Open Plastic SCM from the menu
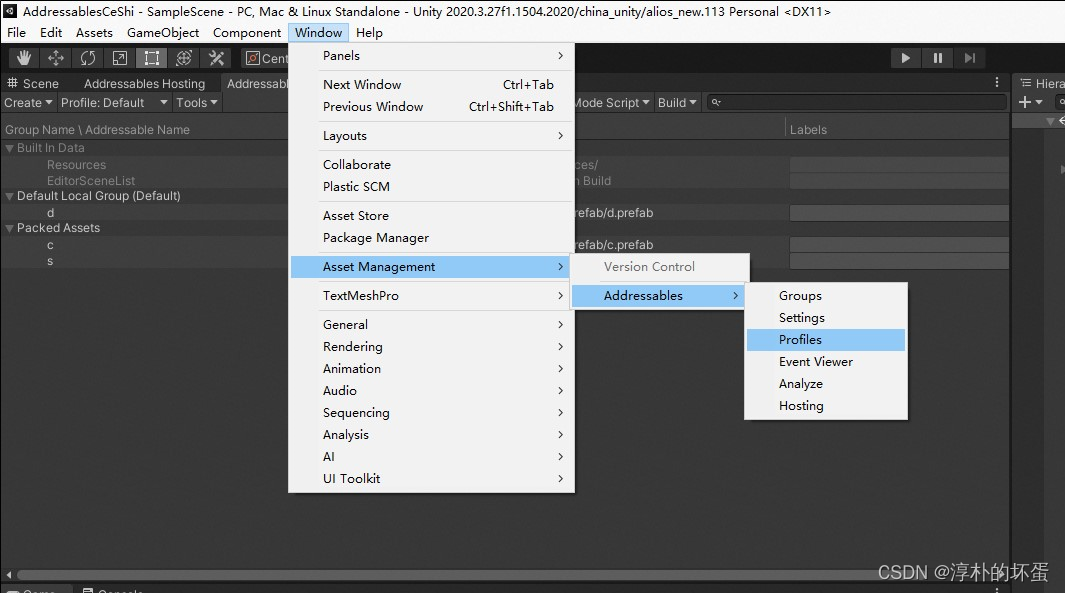1065x593 pixels. 432,186
